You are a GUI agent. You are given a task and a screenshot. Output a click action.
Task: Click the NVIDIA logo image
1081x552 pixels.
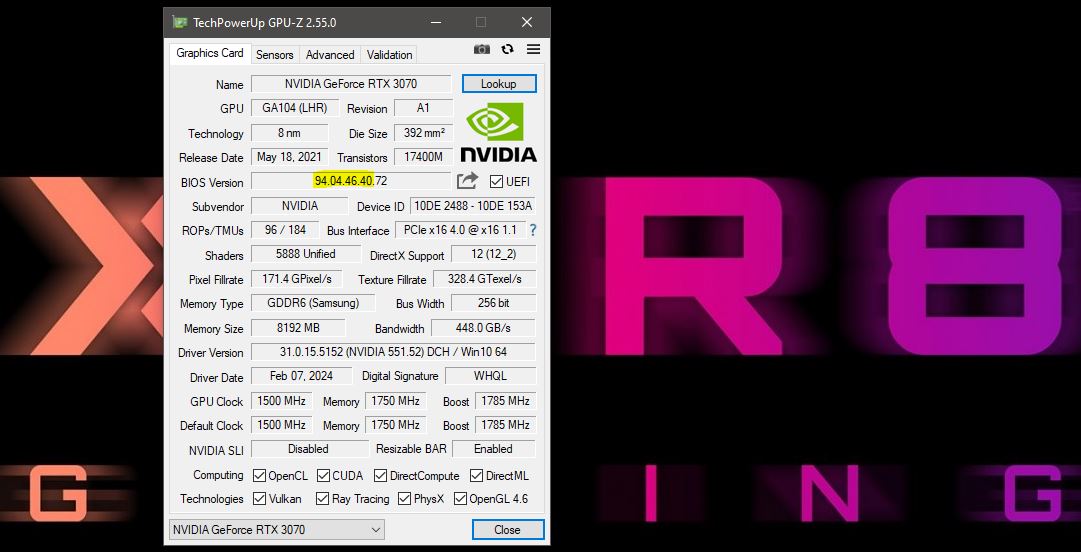coord(498,132)
